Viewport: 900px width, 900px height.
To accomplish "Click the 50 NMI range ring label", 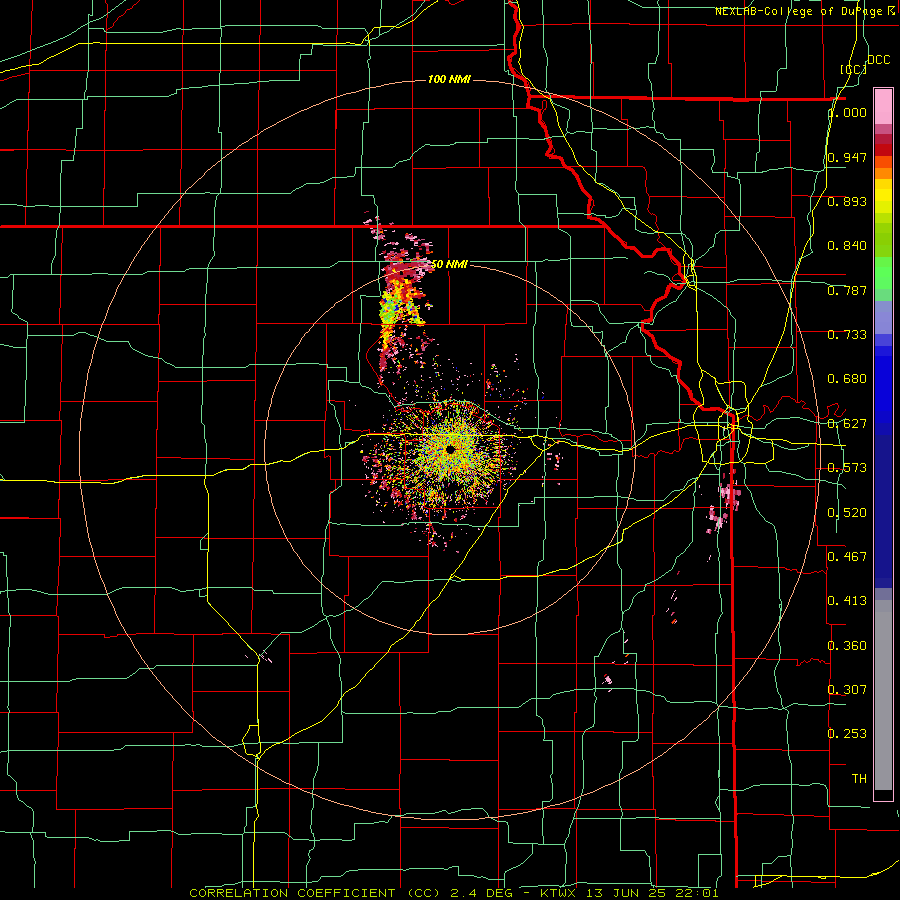I will pyautogui.click(x=449, y=264).
